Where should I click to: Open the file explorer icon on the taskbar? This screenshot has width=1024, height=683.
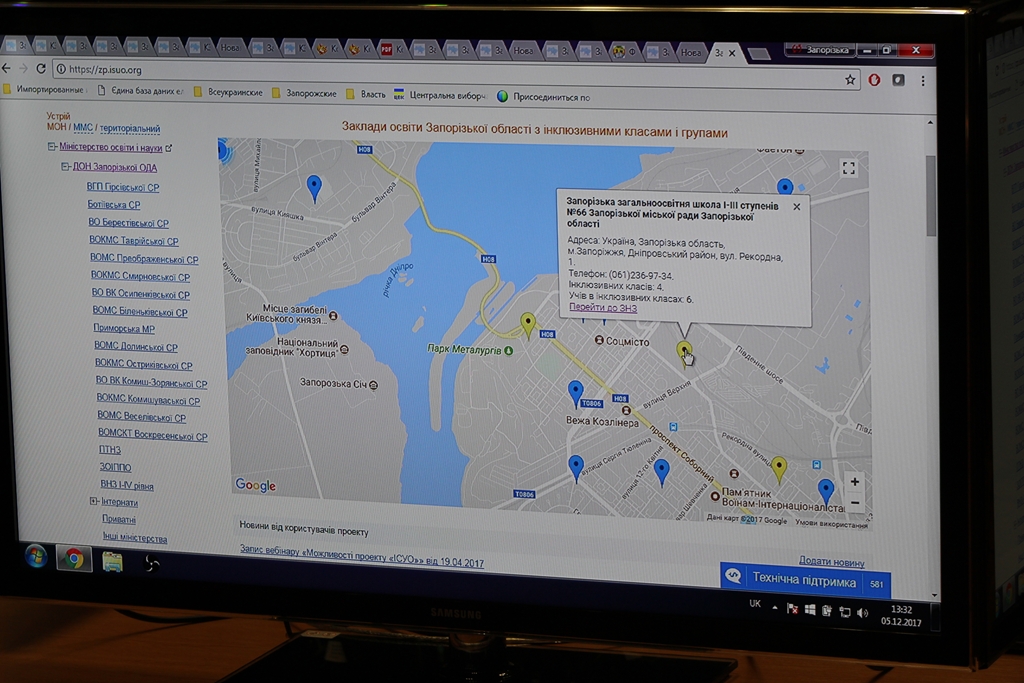coord(112,562)
